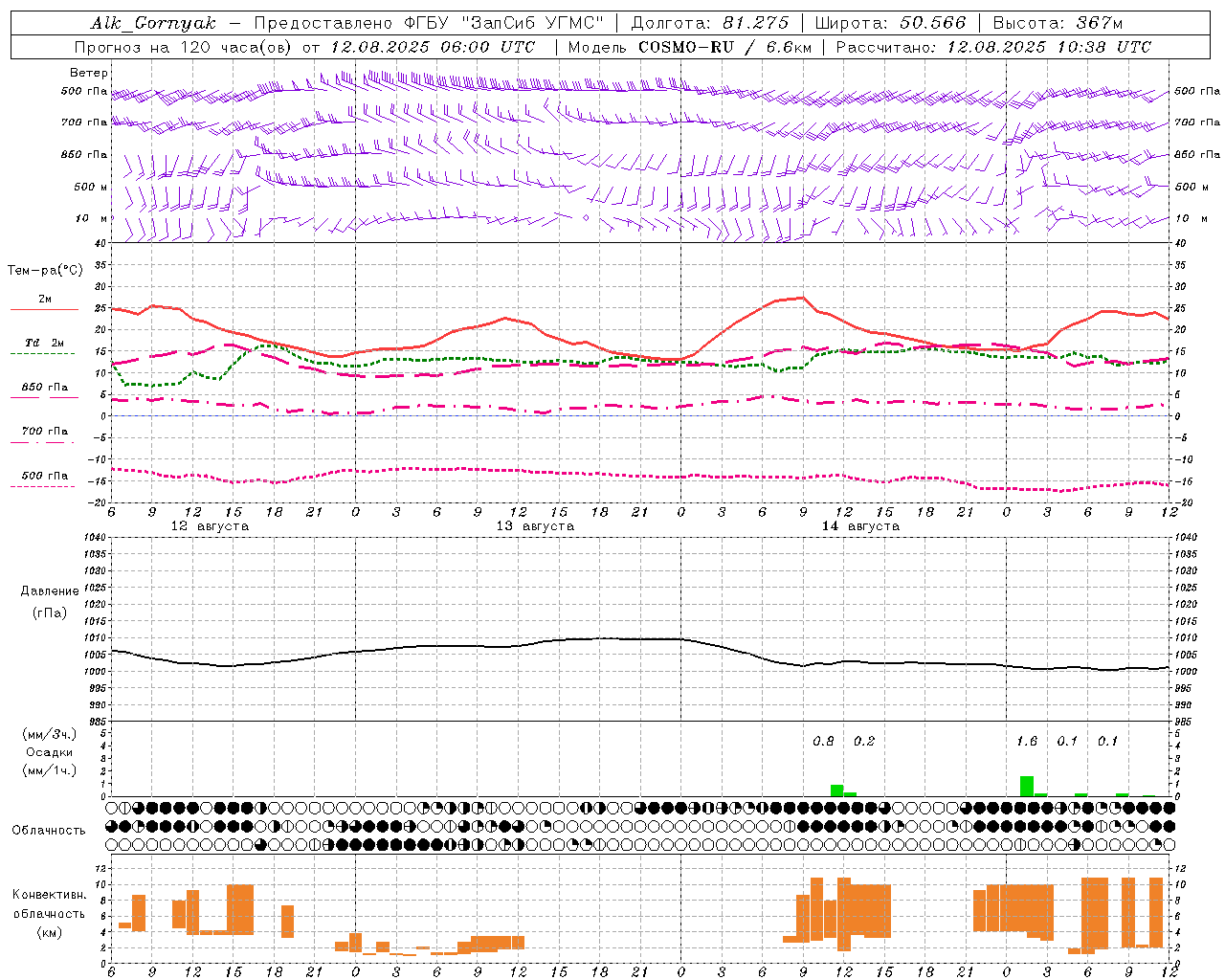Click the green precipitation bar under 0.8
Screen dimensions: 1225x980
coord(836,791)
